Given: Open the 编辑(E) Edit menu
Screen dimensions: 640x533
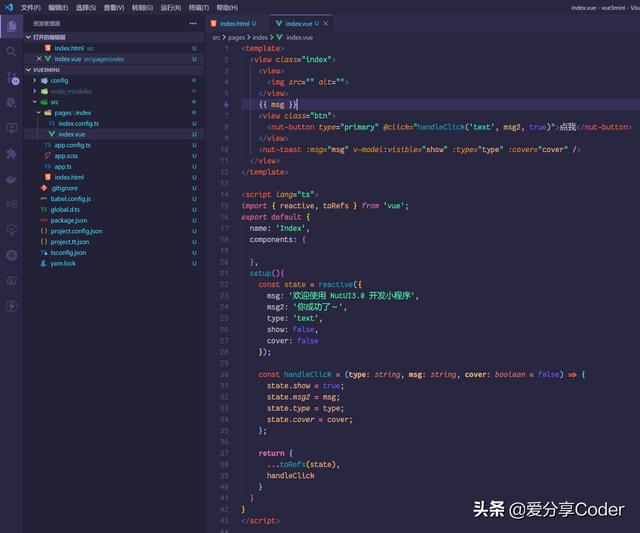Looking at the screenshot, I should click(x=58, y=7).
